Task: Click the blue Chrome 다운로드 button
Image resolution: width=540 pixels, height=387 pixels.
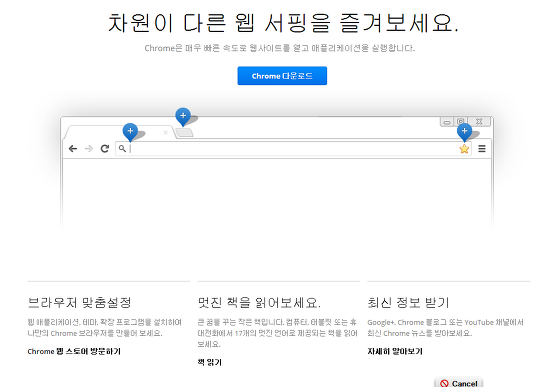Action: (x=282, y=76)
